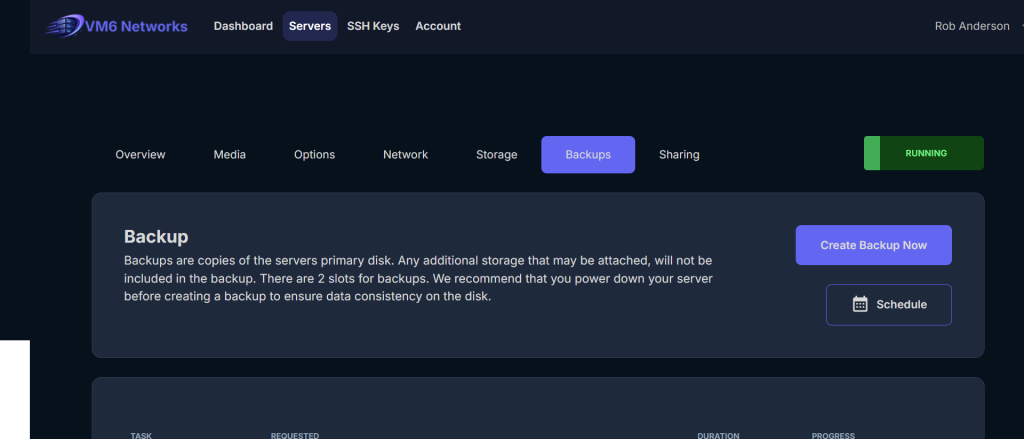Image resolution: width=1024 pixels, height=439 pixels.
Task: Click the PROGRESS column header
Action: [x=833, y=435]
